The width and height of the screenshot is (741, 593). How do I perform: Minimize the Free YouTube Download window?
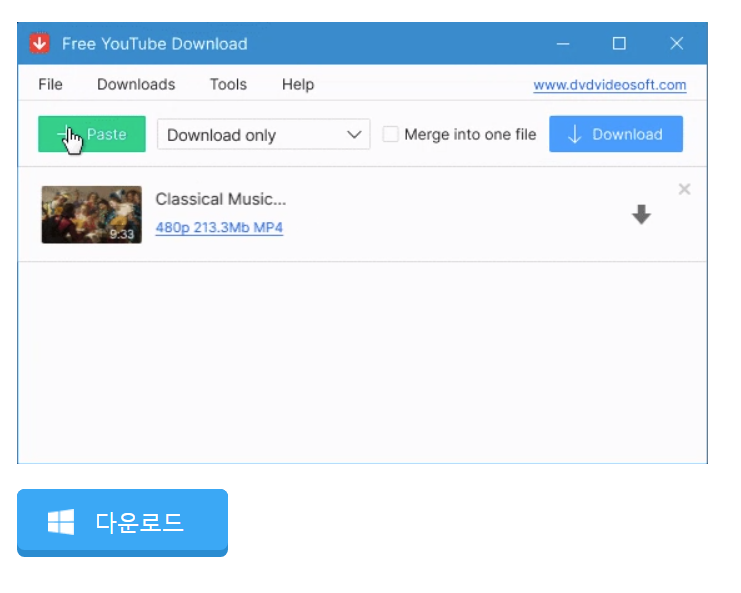point(562,44)
